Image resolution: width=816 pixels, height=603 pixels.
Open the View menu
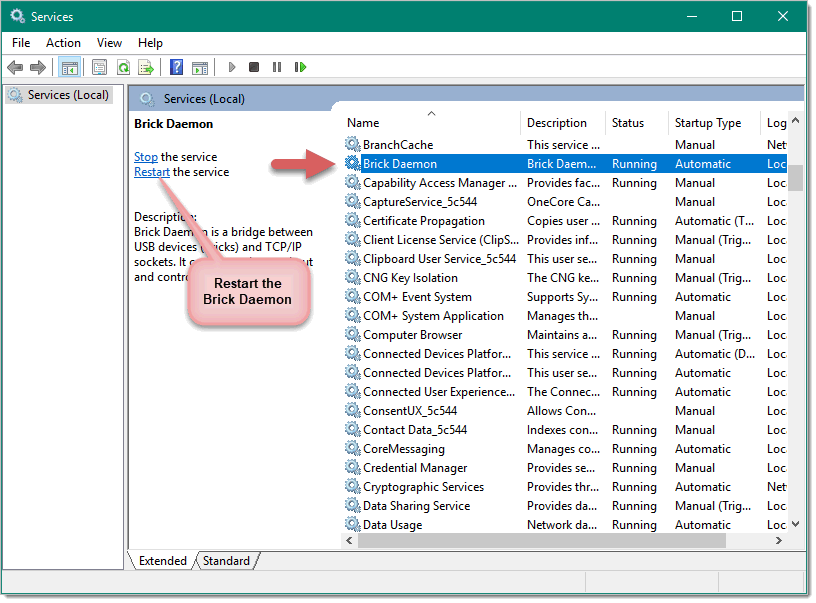click(109, 43)
